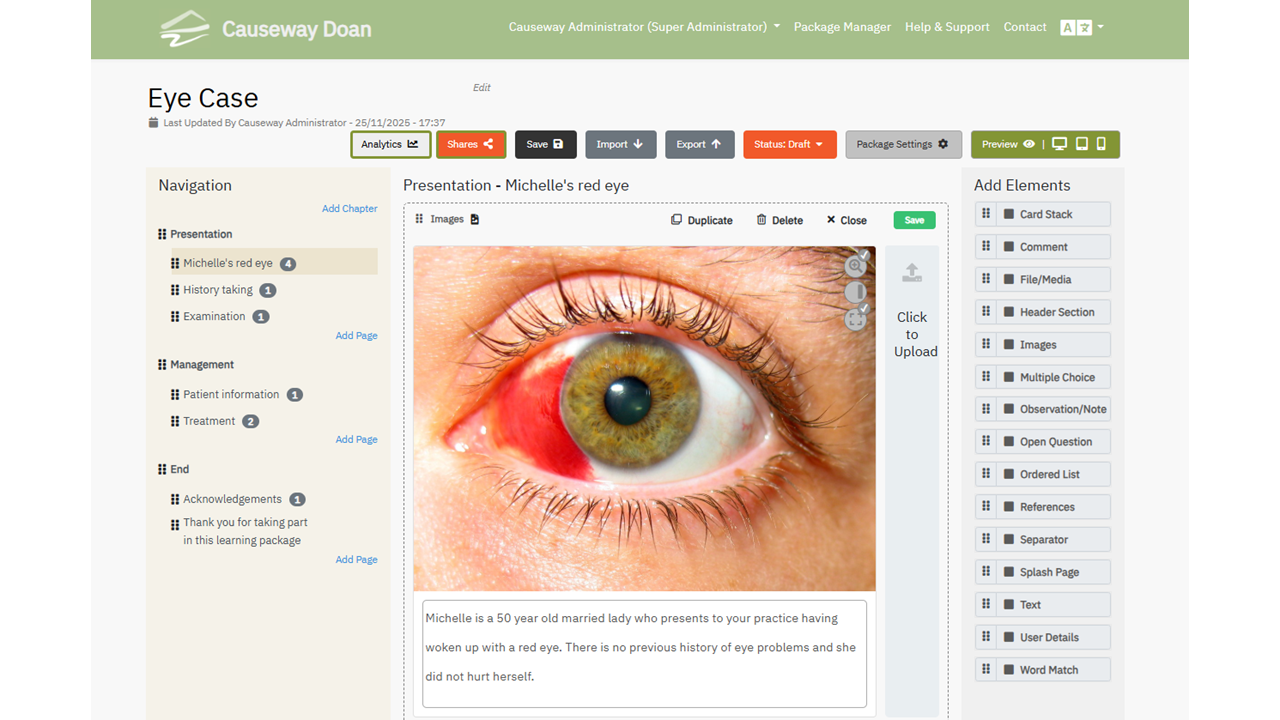Expand the Causeway Administrator account menu

click(644, 27)
